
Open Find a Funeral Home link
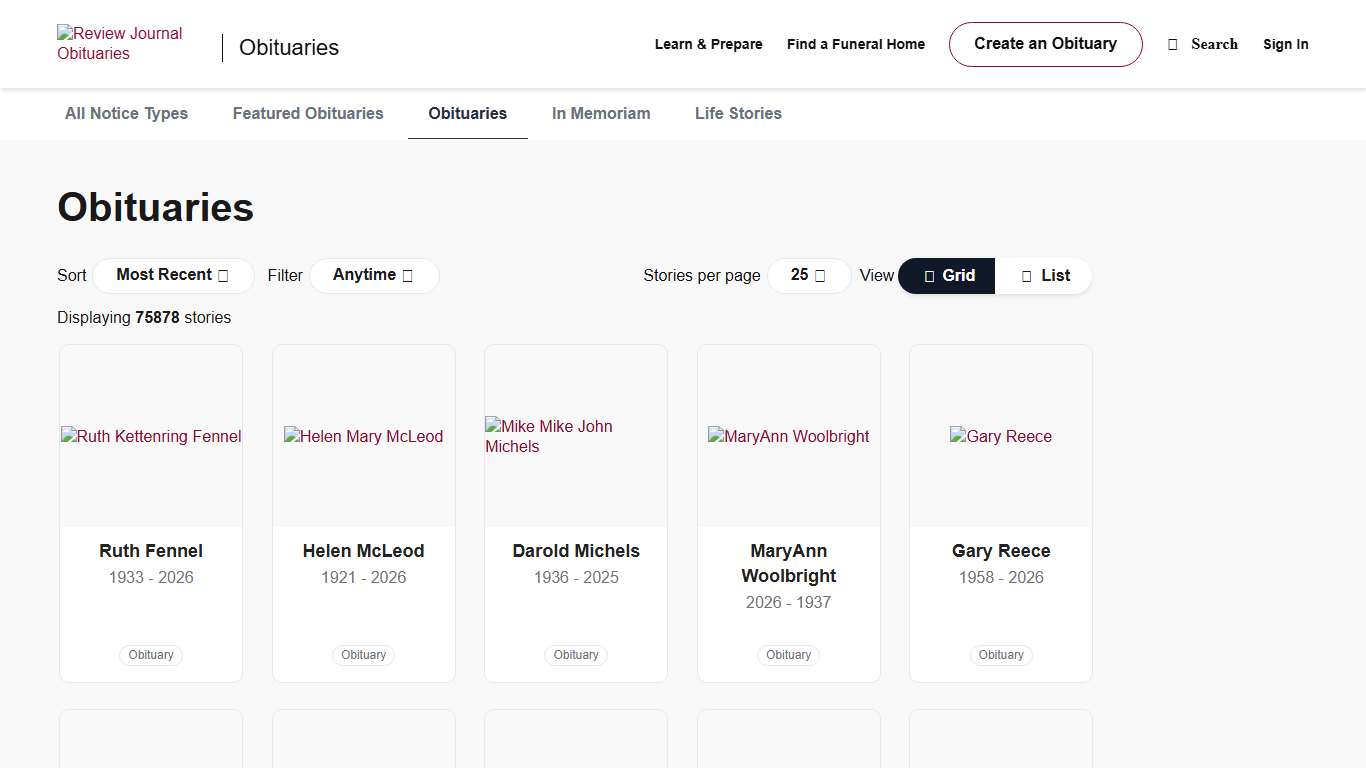pyautogui.click(x=855, y=44)
